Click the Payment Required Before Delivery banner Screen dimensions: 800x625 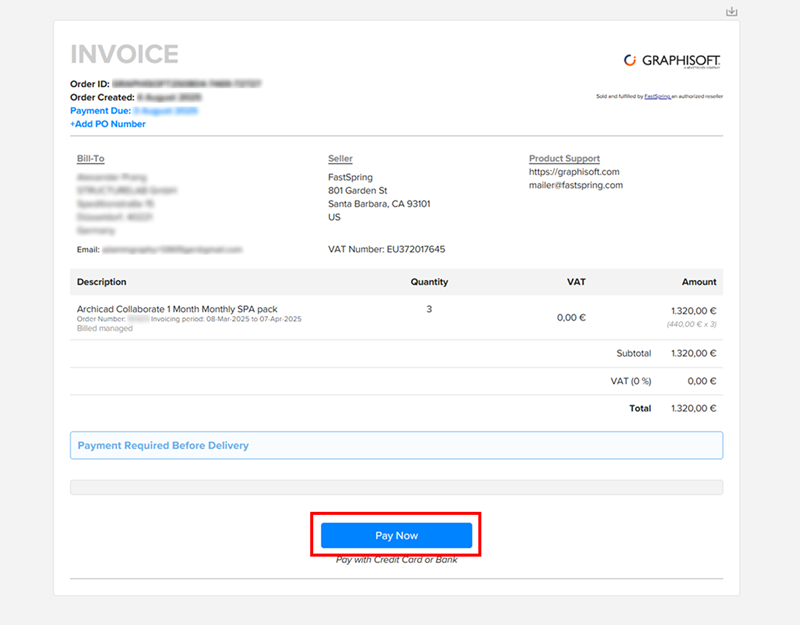pyautogui.click(x=396, y=445)
